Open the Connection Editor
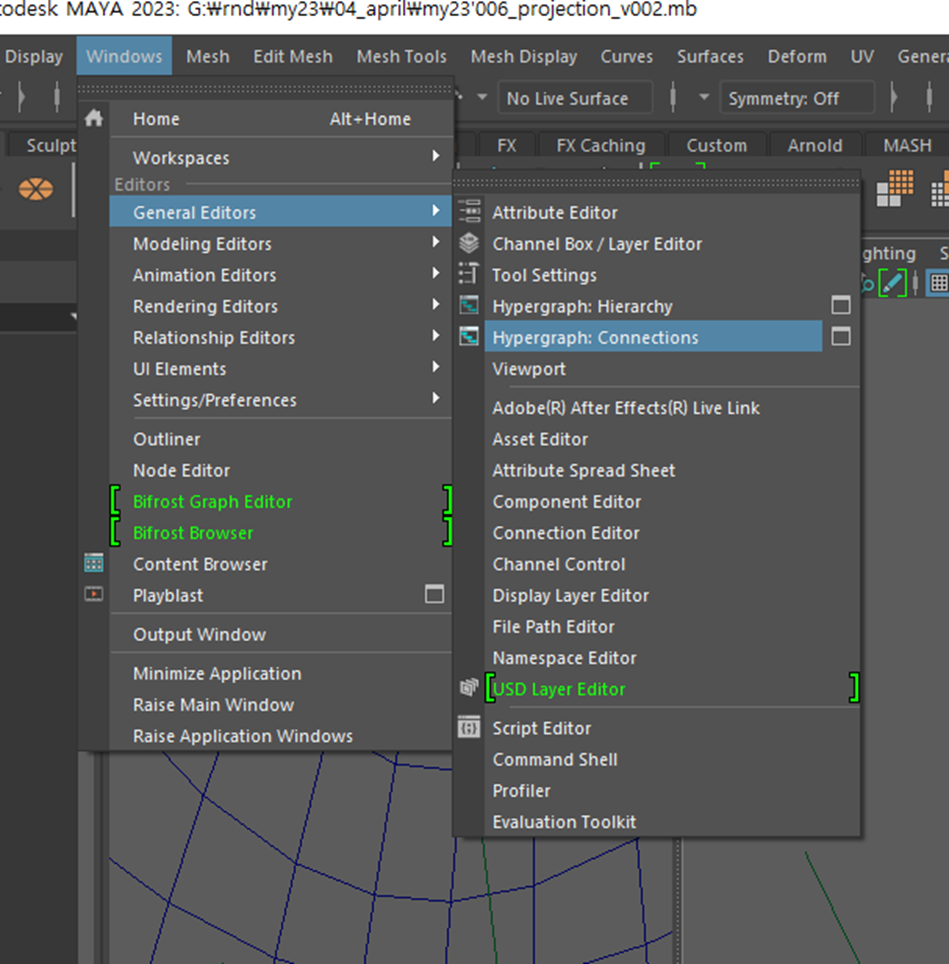Viewport: 949px width, 964px height. pyautogui.click(x=672, y=533)
